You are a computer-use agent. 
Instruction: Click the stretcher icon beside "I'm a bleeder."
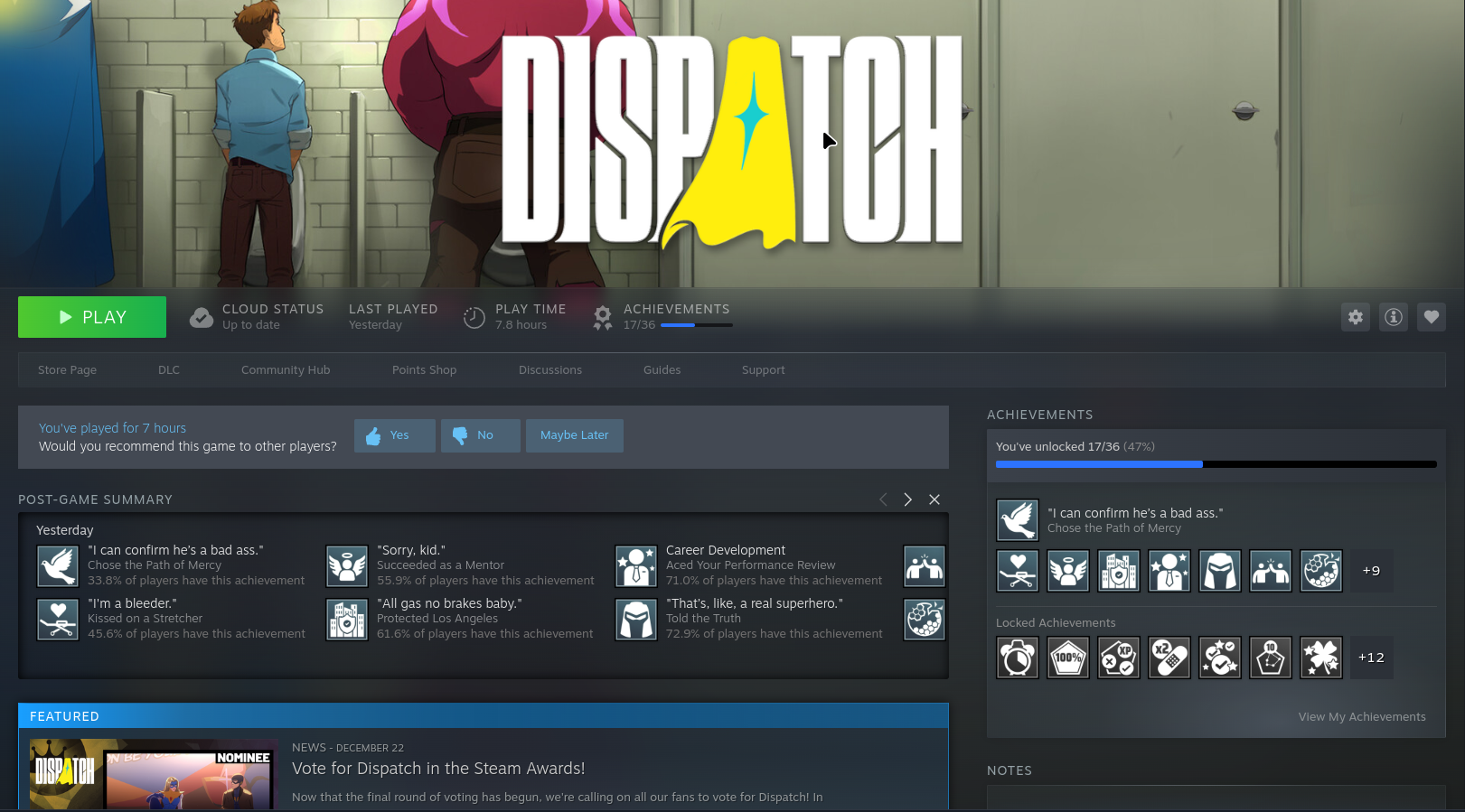click(58, 620)
